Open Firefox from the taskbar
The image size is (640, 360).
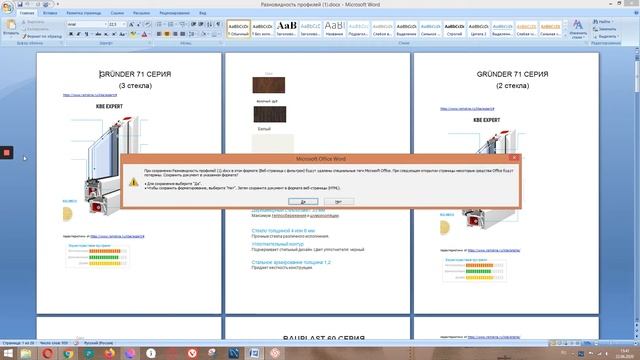(109, 353)
